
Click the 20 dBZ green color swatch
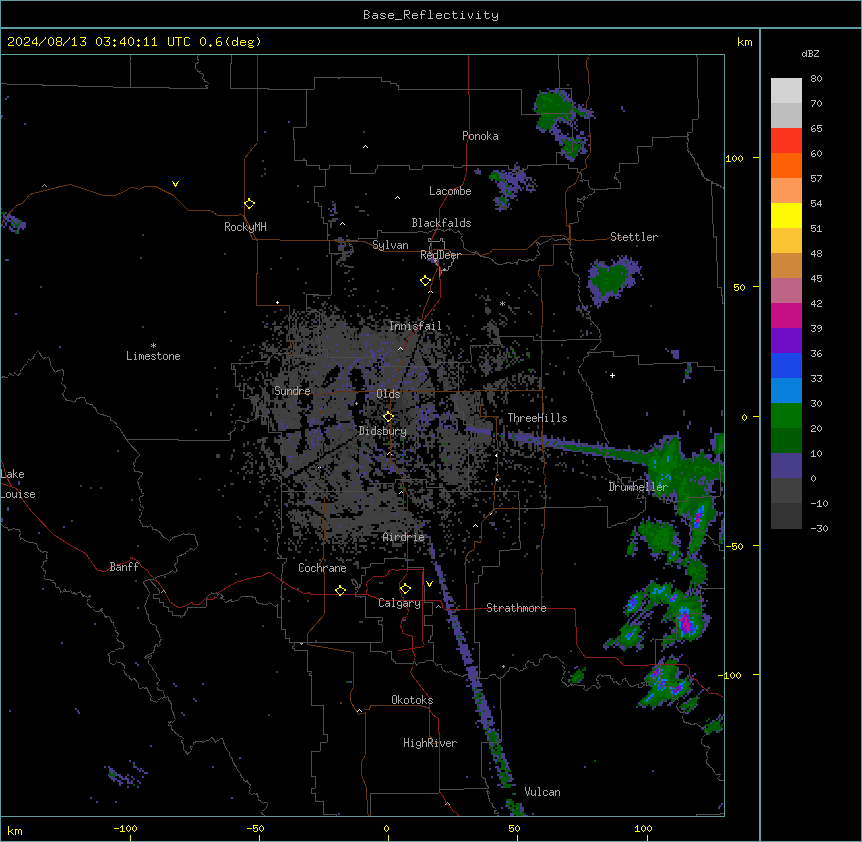pos(786,415)
